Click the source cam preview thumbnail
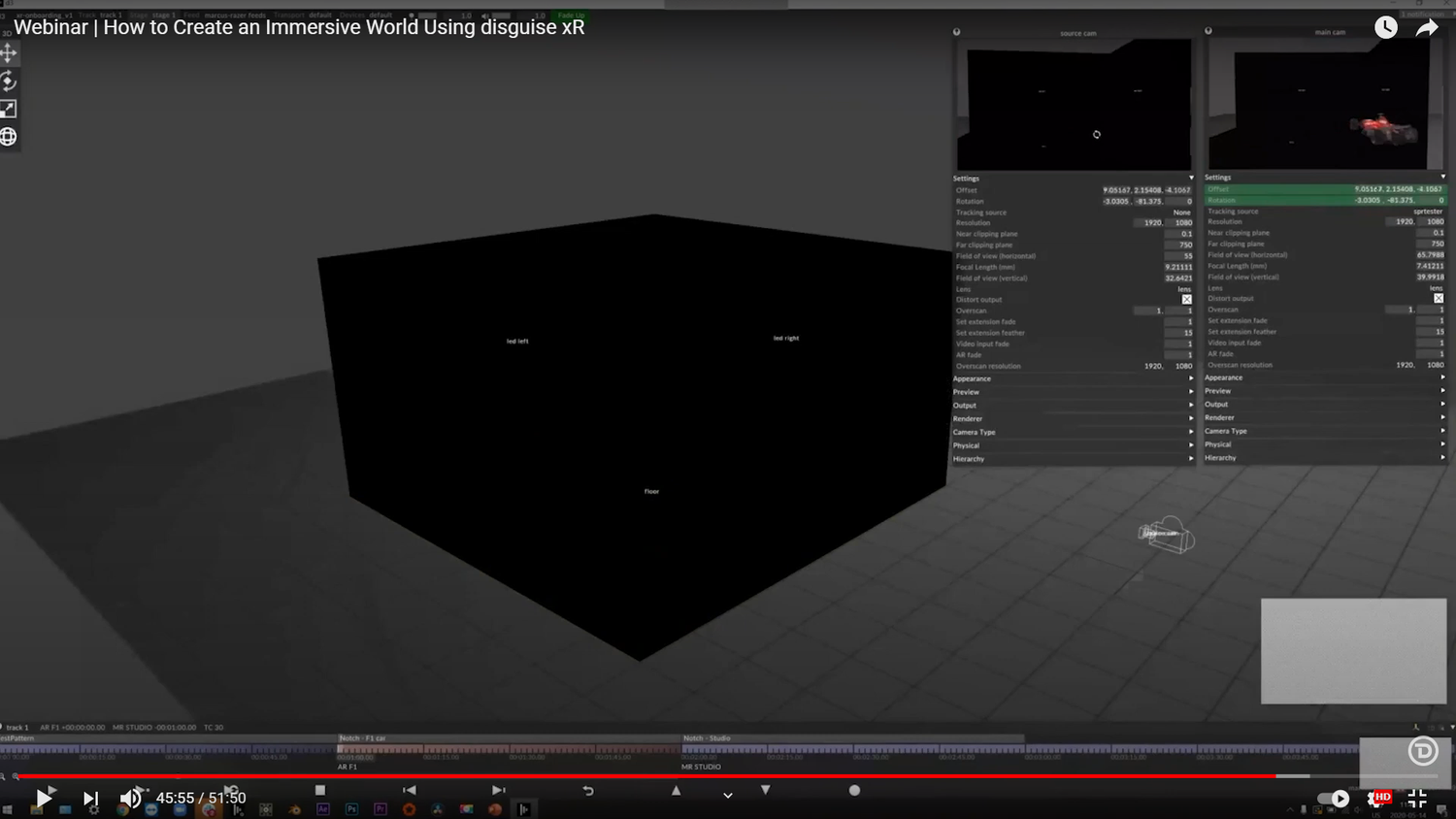The height and width of the screenshot is (819, 1456). pos(1075,105)
